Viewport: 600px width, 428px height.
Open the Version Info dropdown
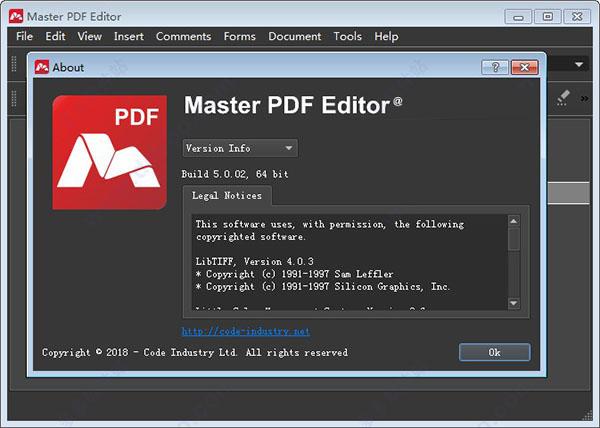[240, 148]
